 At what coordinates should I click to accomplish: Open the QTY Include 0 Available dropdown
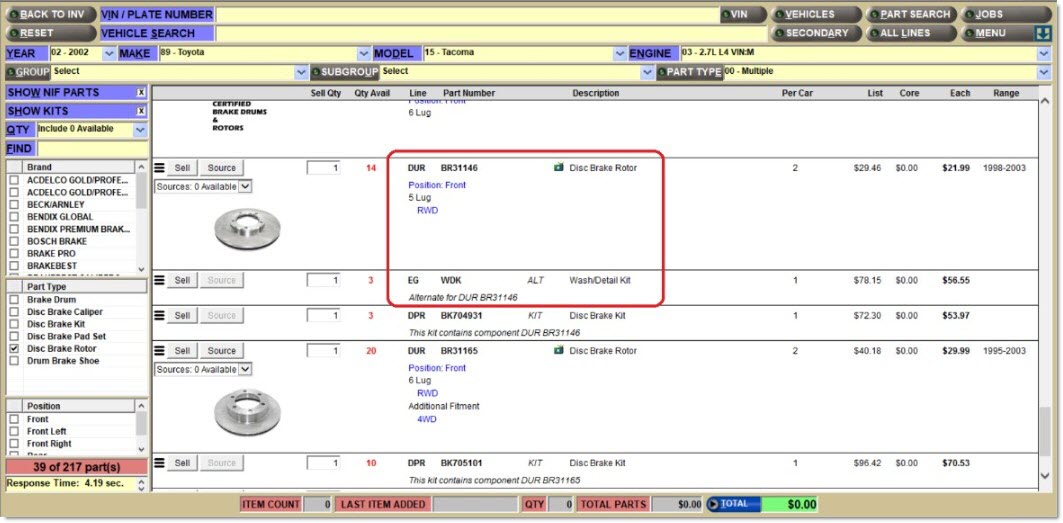coord(140,130)
